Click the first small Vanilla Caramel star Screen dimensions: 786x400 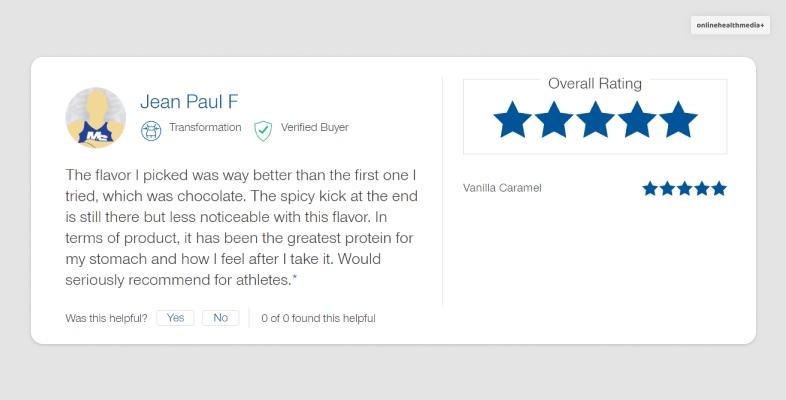(650, 188)
